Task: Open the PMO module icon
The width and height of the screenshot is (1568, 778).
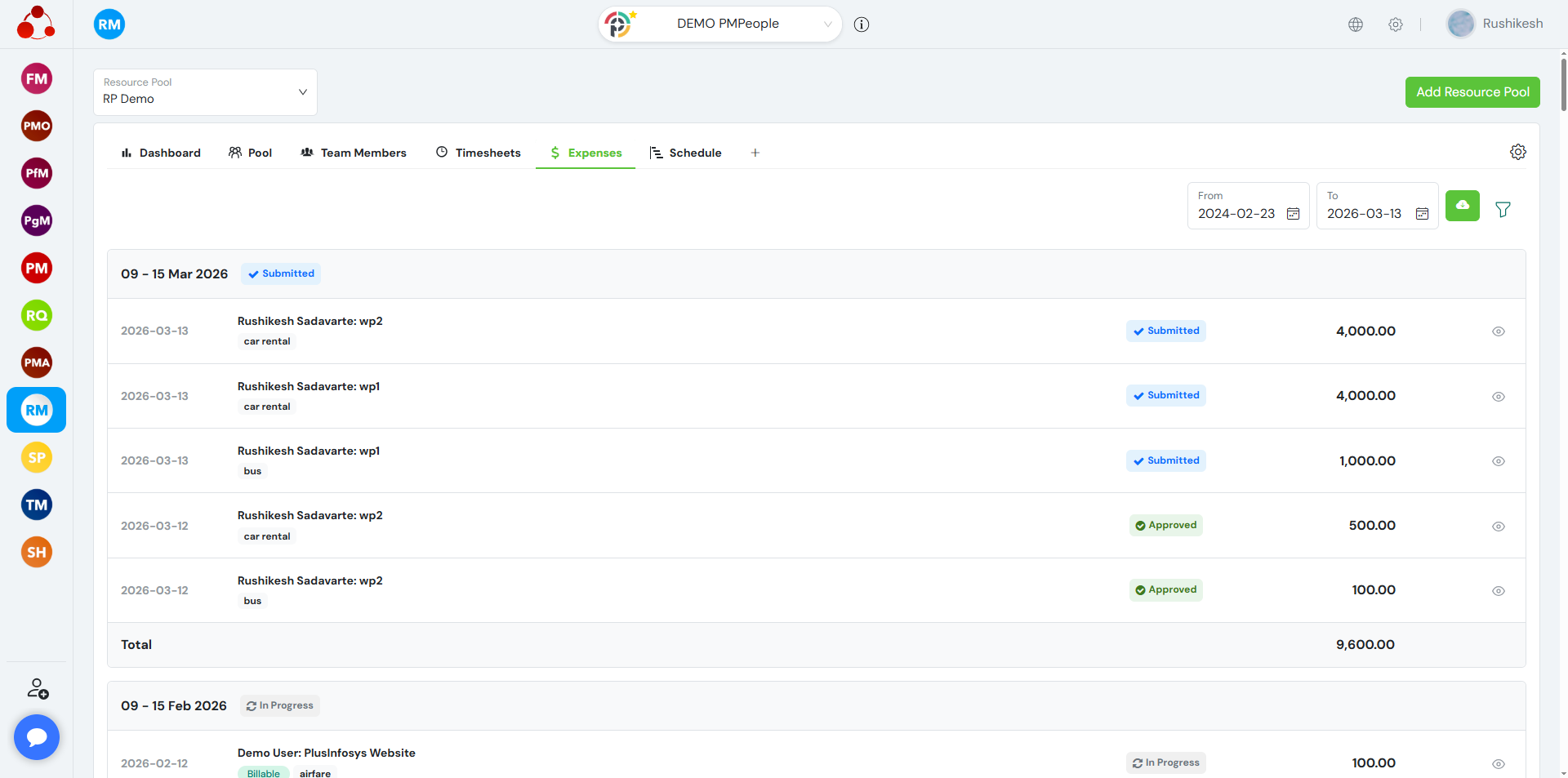Action: tap(37, 127)
